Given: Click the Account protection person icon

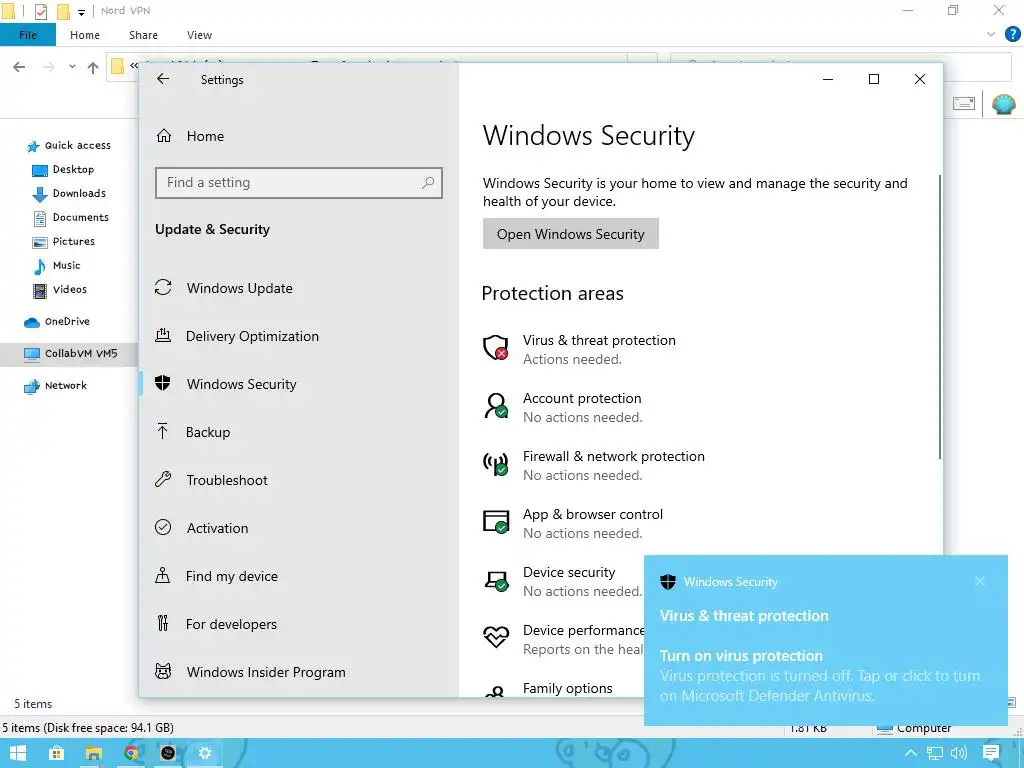Looking at the screenshot, I should [496, 406].
